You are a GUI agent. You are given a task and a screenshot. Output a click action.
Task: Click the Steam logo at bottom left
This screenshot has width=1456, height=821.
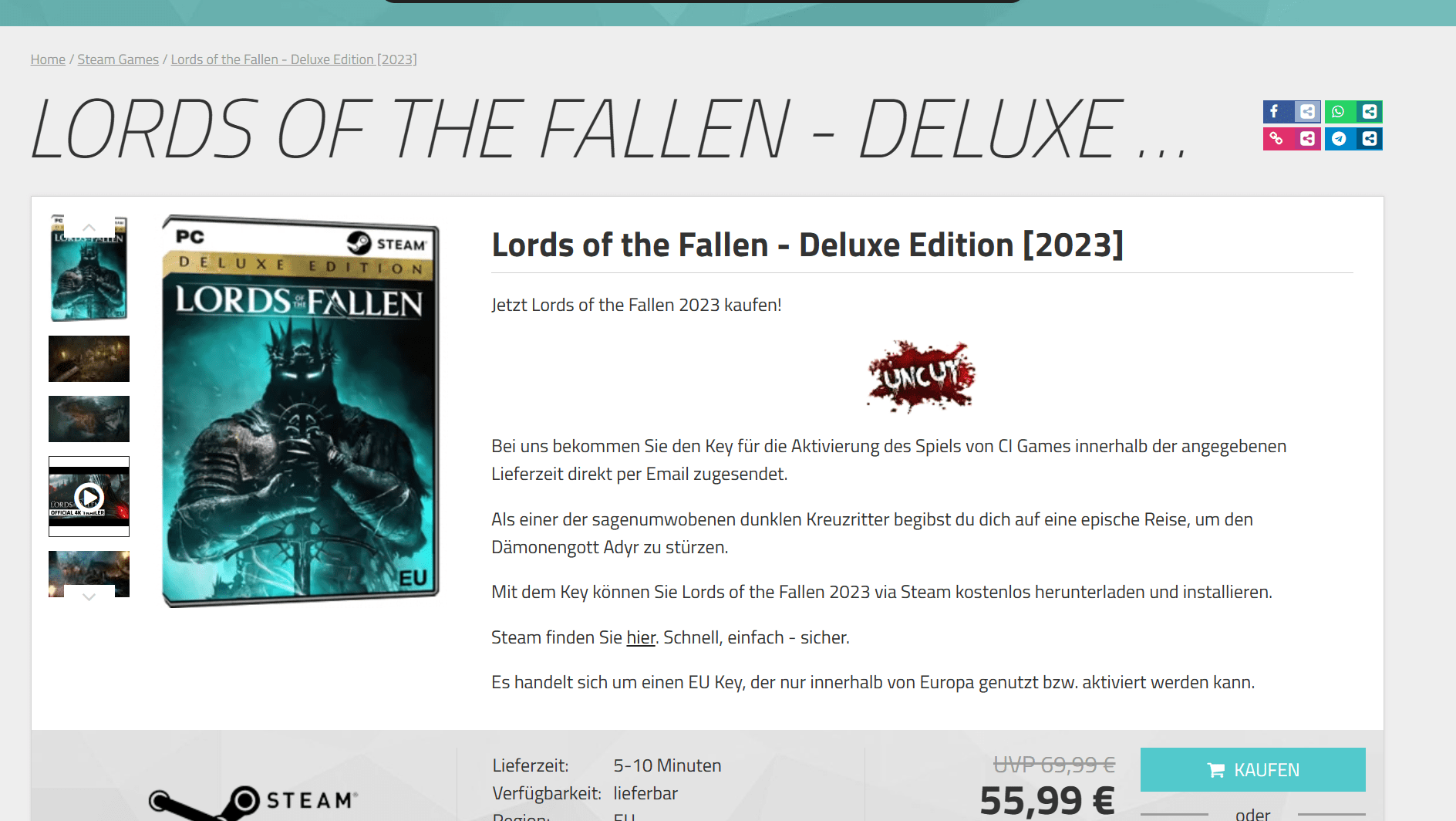253,802
